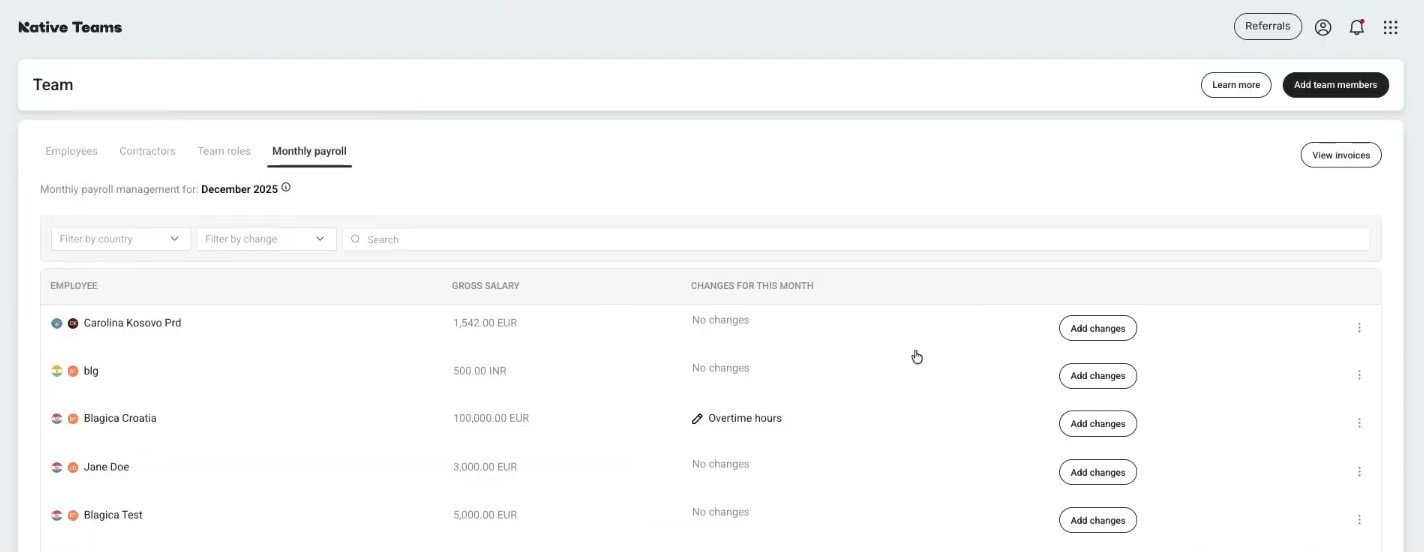This screenshot has height=552, width=1424.
Task: Open more options for Carolina Kosovo Prd
Action: click(1359, 328)
